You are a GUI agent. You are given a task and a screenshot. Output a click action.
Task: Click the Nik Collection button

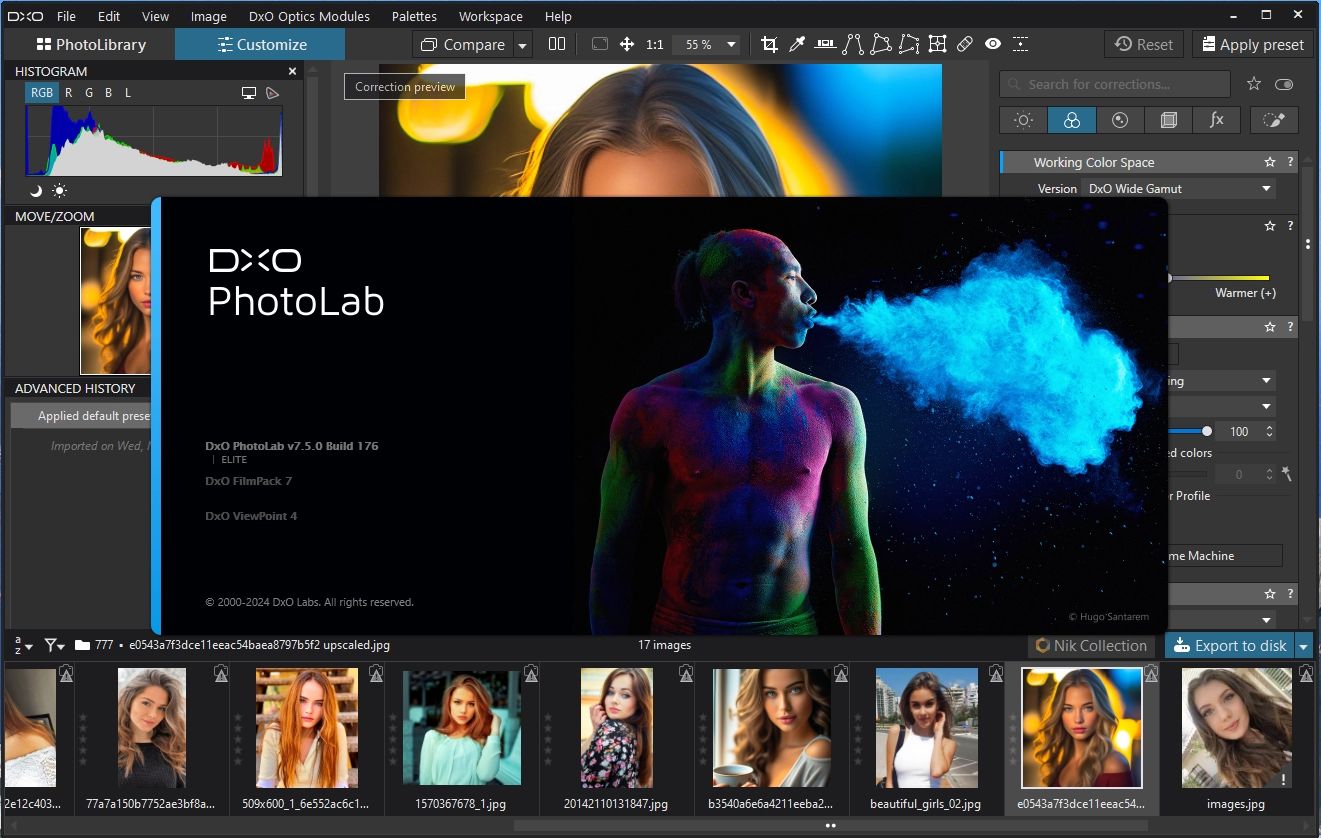[x=1091, y=646]
